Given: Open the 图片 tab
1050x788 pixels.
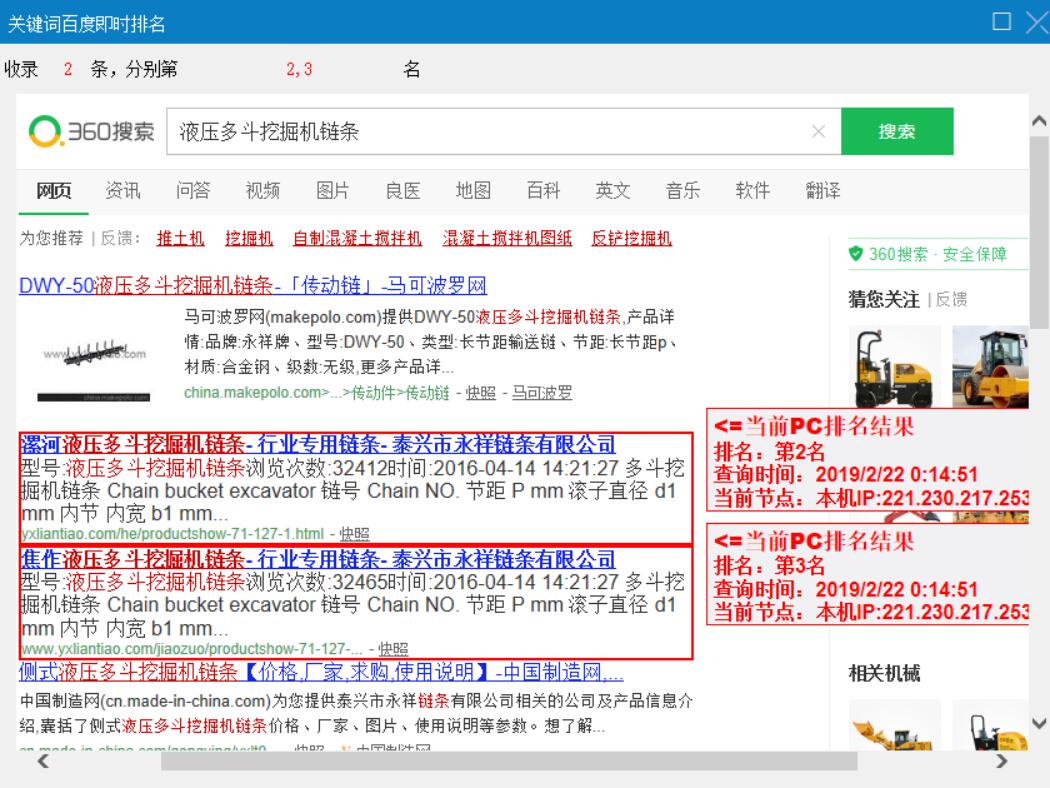Looking at the screenshot, I should (x=333, y=191).
